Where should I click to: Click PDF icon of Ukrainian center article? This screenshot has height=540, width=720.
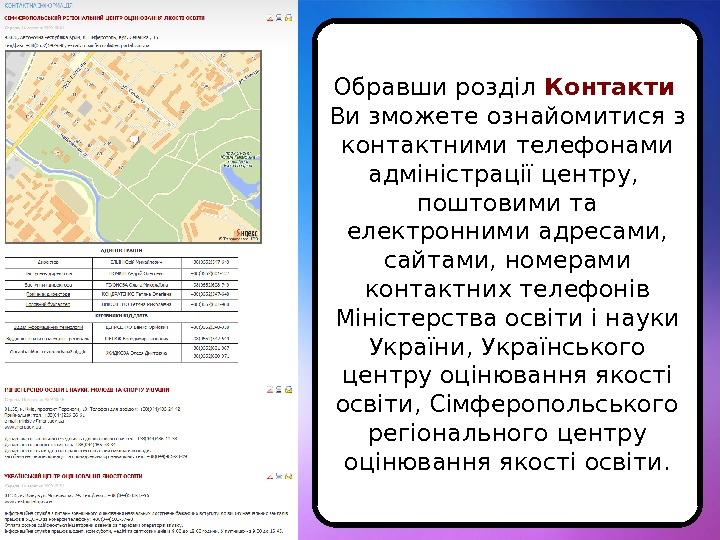click(270, 476)
